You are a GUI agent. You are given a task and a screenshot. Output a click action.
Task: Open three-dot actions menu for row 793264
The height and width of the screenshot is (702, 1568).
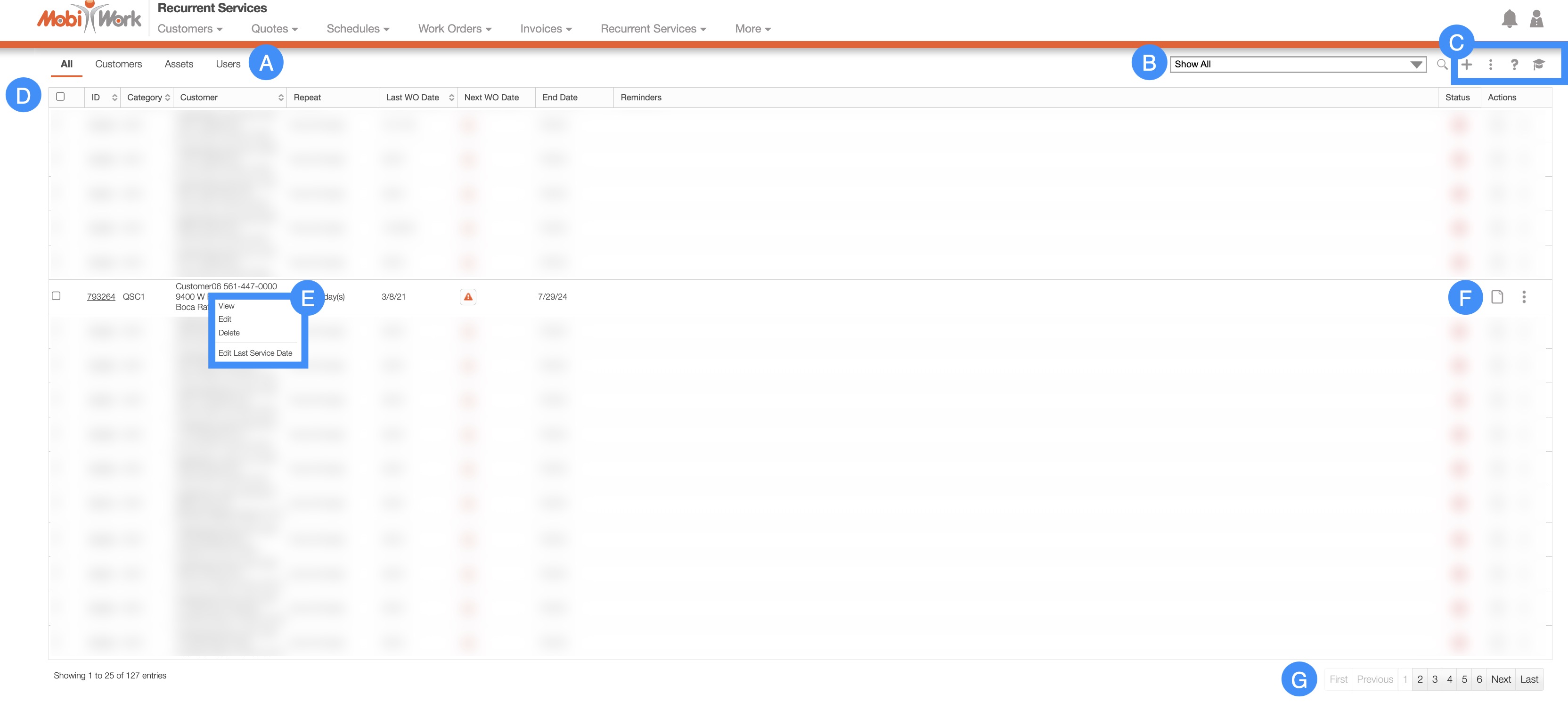click(x=1524, y=296)
